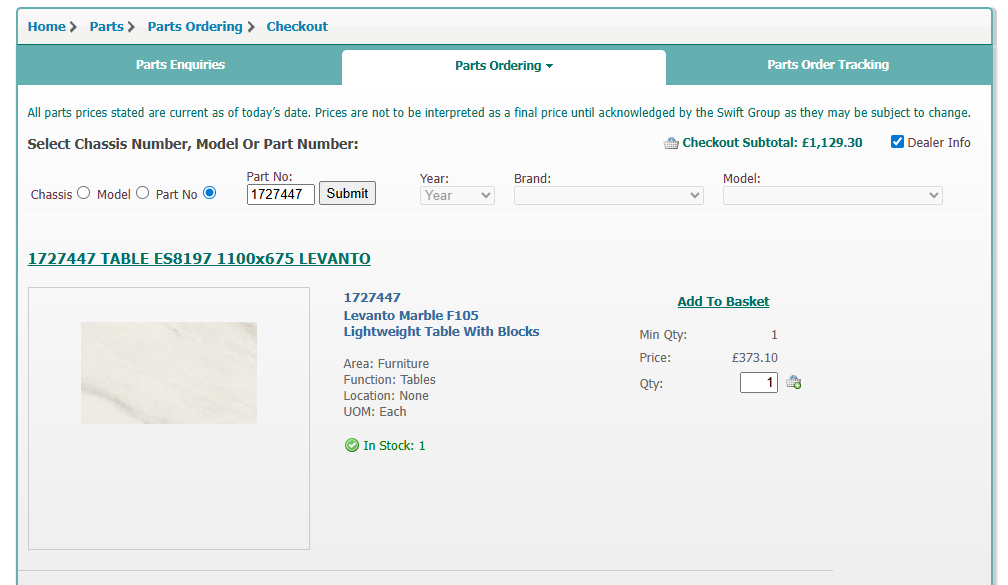Switch to the Parts Enquiries tab
The width and height of the screenshot is (1008, 585).
(x=180, y=65)
